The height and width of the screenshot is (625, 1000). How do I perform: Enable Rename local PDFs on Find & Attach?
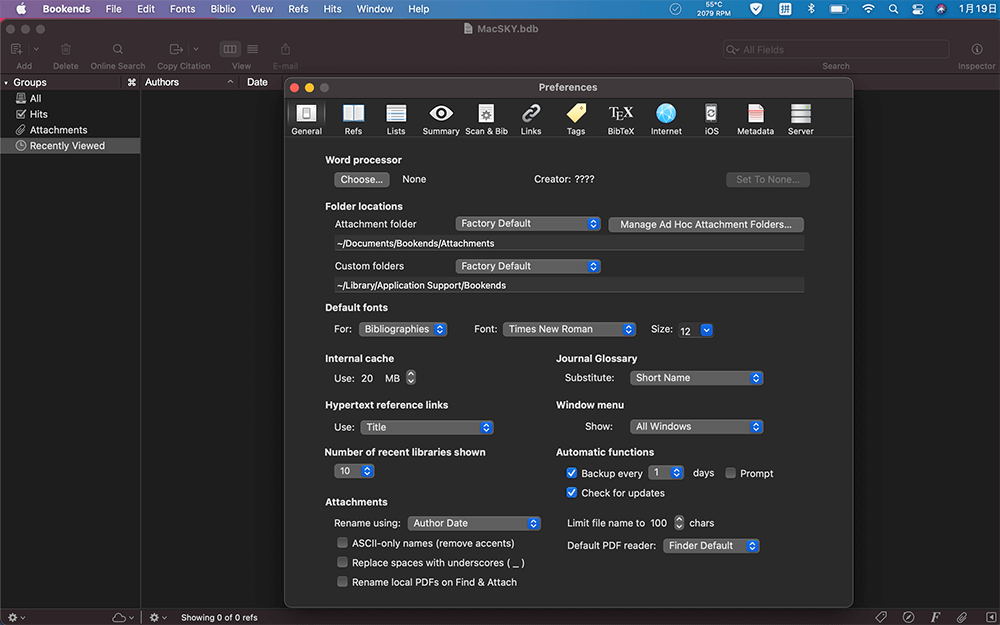coord(342,582)
